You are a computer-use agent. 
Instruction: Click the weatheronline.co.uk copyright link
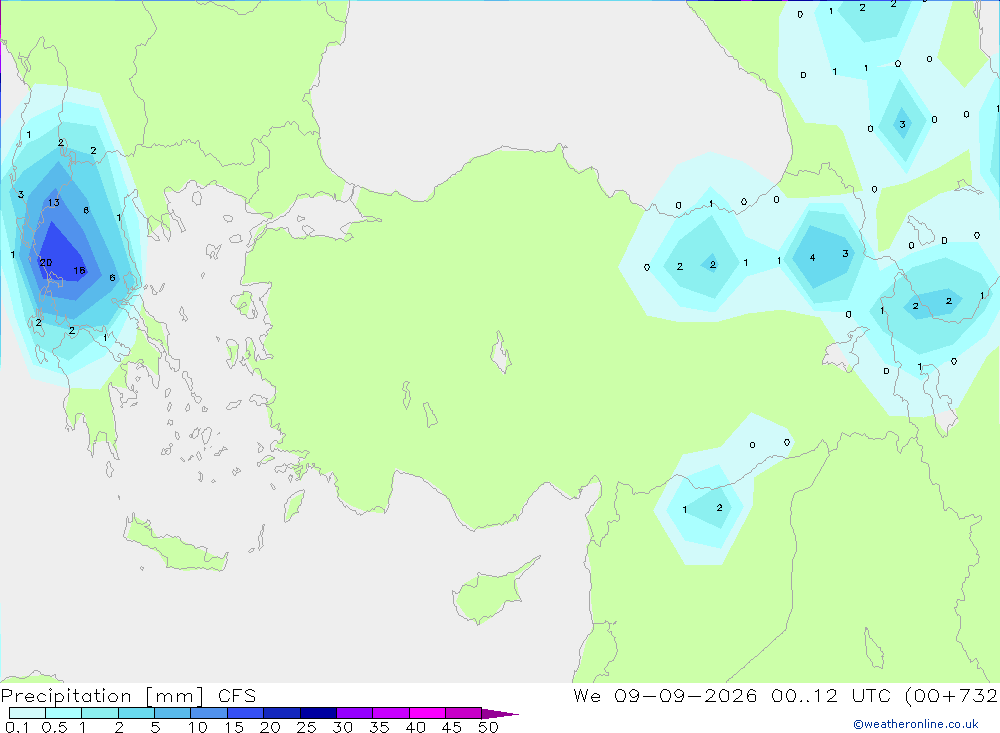click(915, 724)
